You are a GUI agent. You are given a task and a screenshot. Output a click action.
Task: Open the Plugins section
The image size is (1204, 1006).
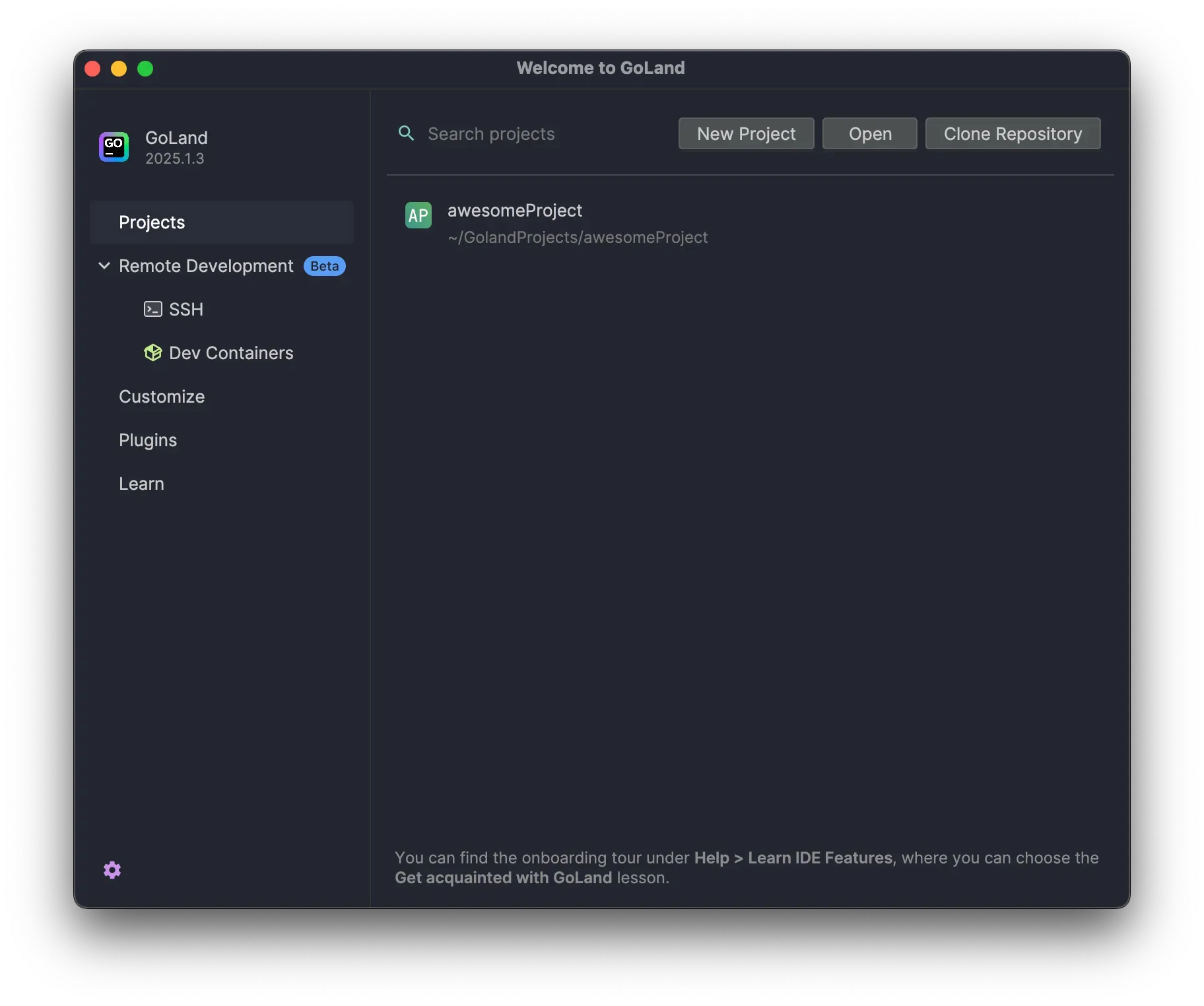tap(147, 440)
